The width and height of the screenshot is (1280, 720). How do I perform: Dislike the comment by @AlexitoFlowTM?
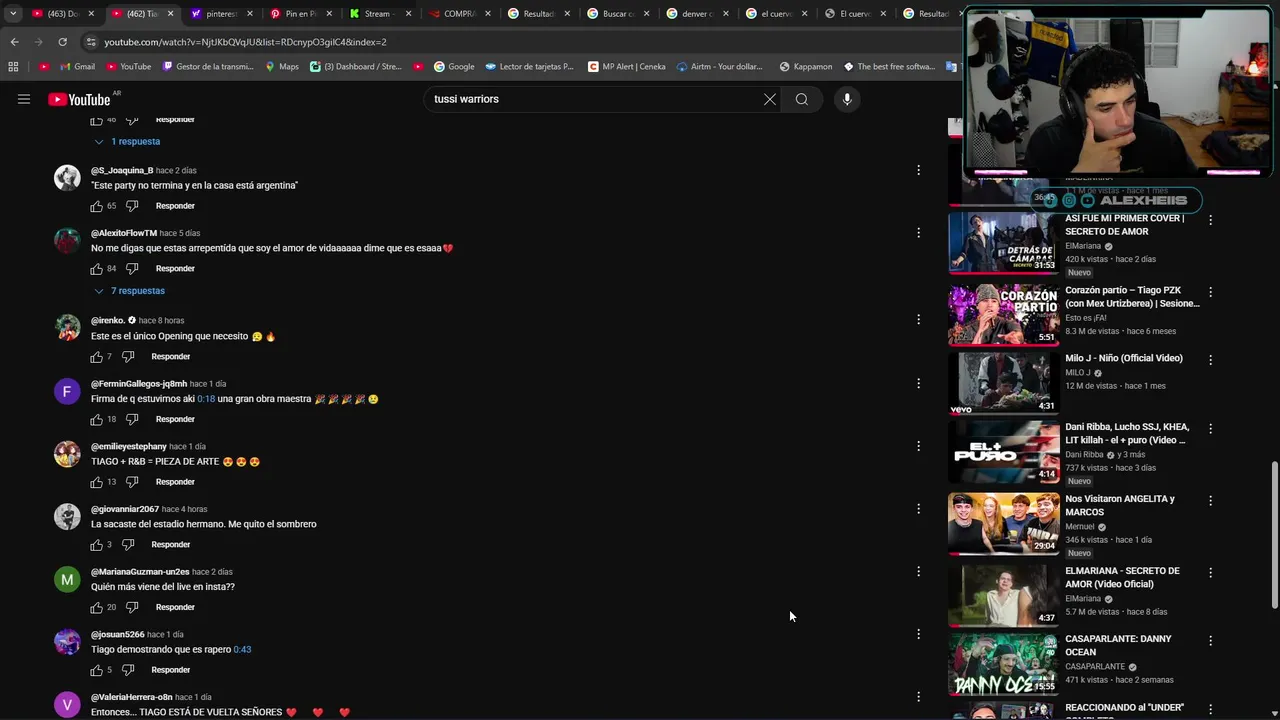(132, 269)
